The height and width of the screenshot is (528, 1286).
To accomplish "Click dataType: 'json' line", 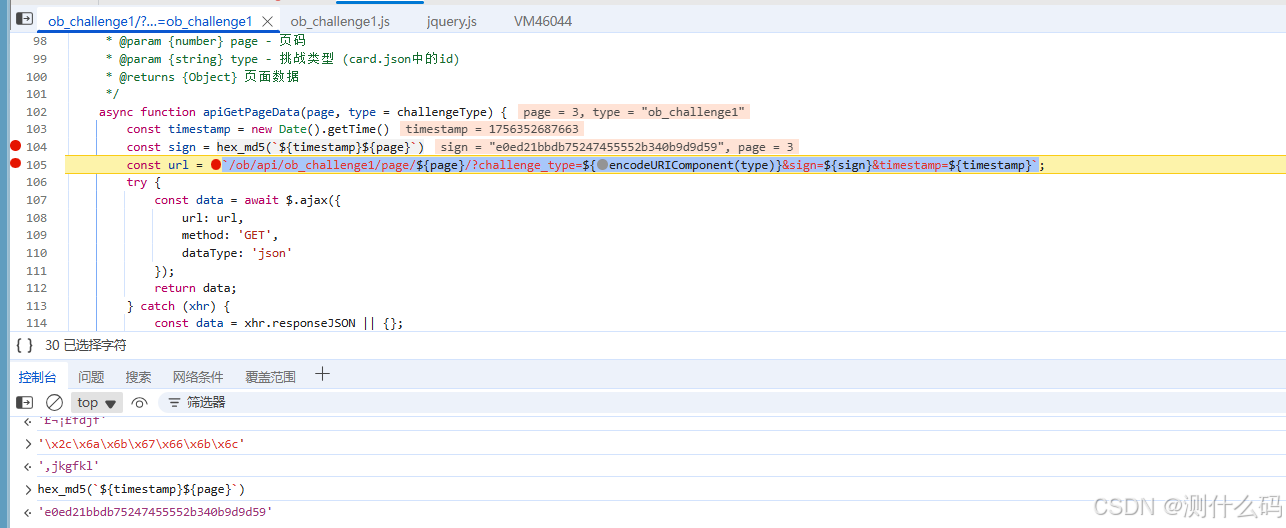I will [x=236, y=253].
